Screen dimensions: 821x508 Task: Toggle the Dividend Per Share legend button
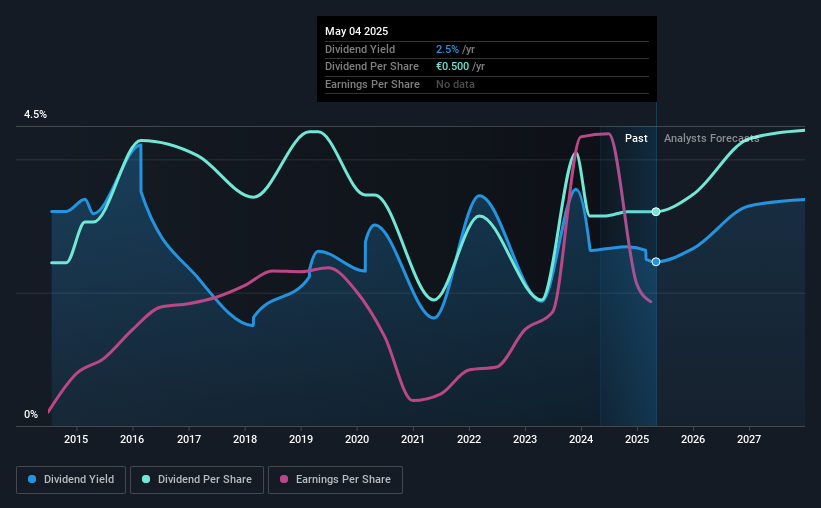(197, 480)
